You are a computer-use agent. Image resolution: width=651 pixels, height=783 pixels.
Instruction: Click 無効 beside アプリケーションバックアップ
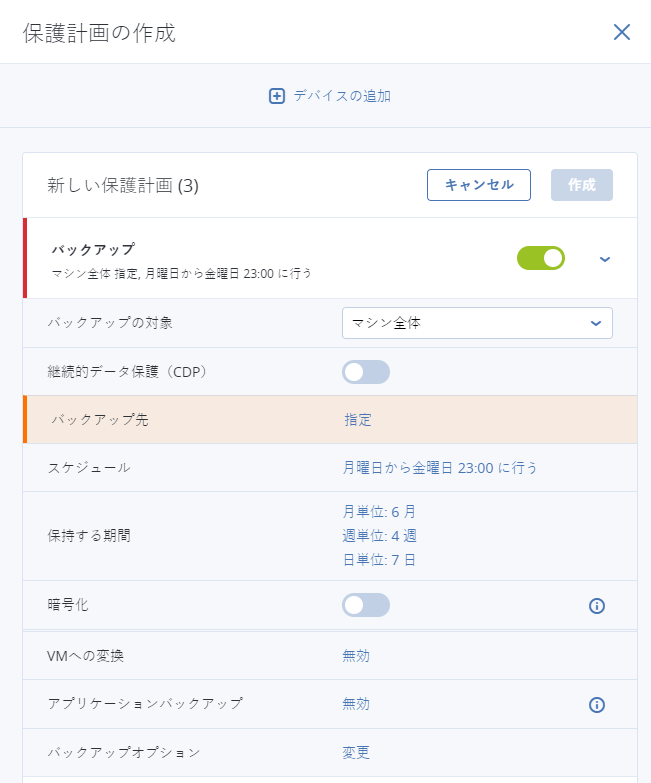click(356, 704)
